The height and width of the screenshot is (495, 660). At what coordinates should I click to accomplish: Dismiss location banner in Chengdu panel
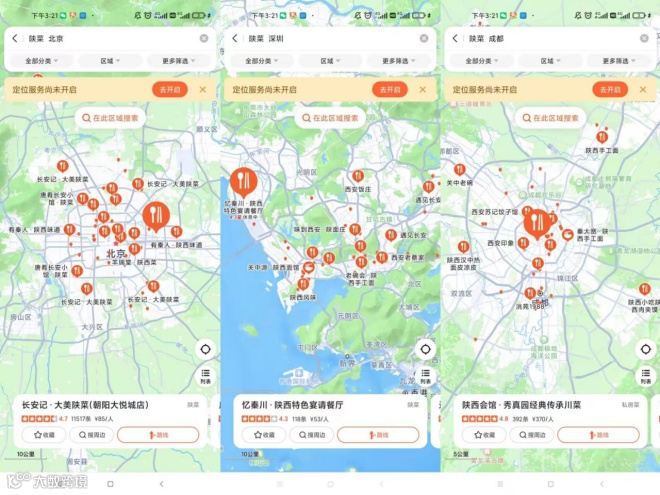643,90
